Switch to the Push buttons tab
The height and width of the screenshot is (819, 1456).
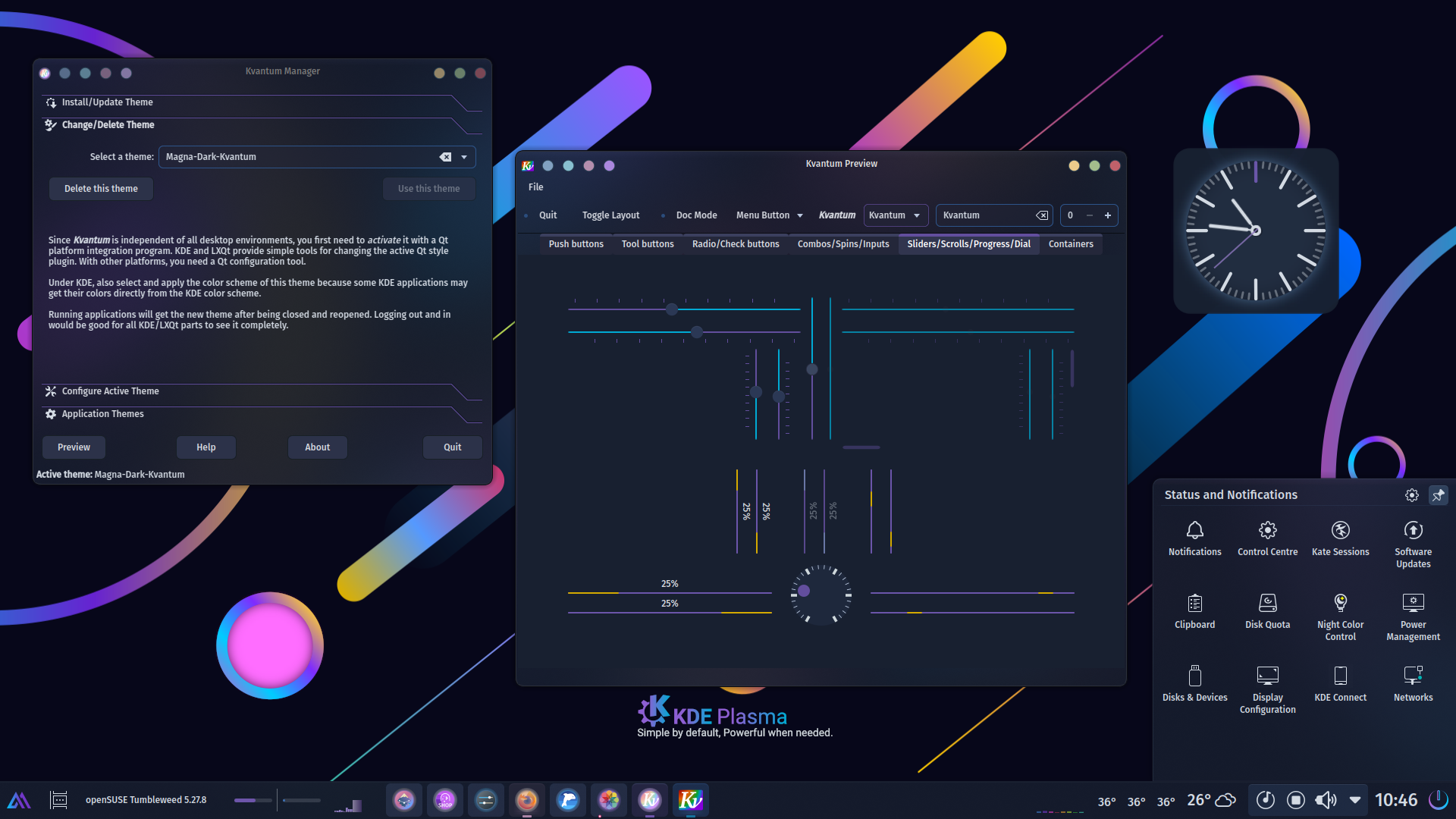576,244
